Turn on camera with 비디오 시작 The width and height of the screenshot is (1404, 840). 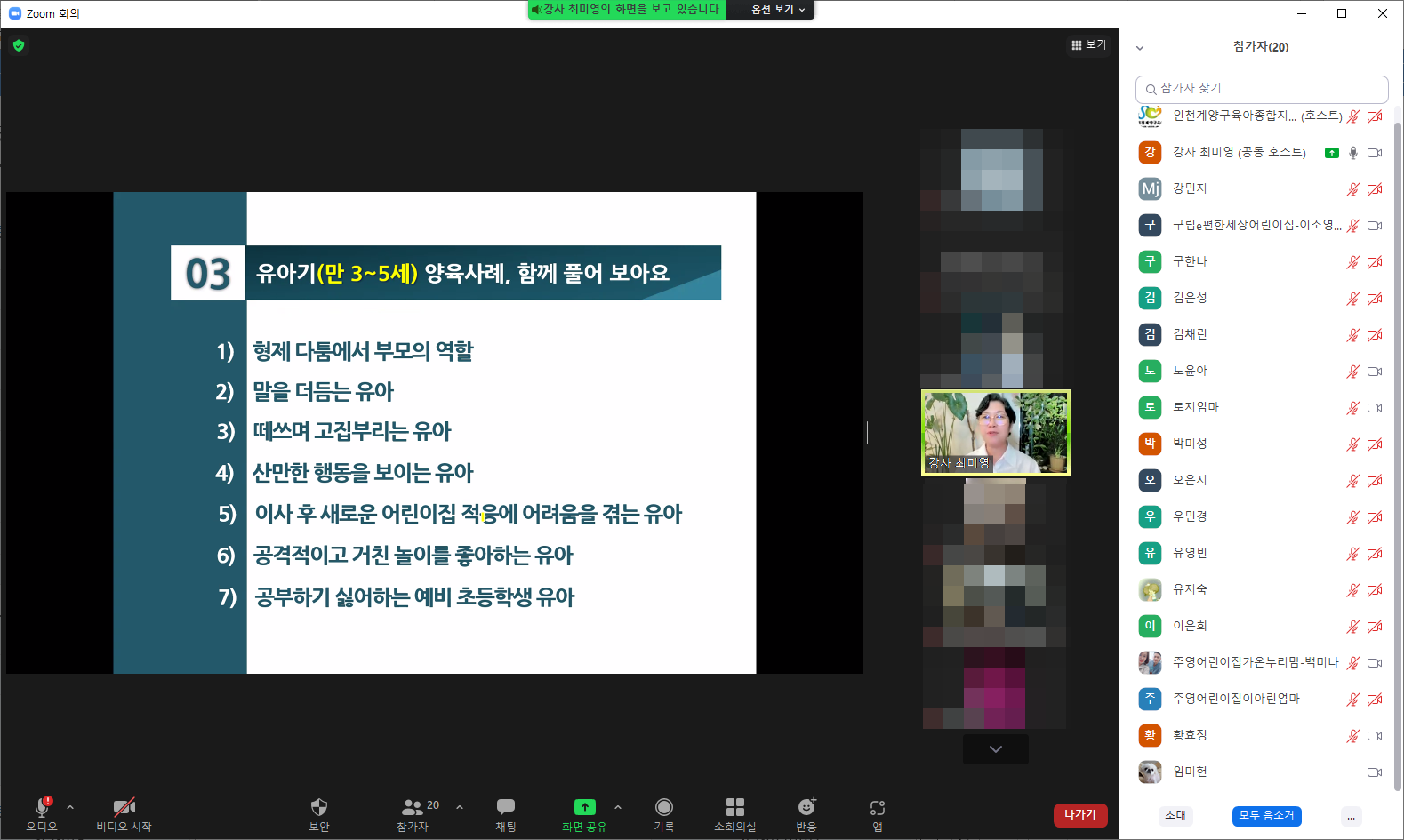124,808
